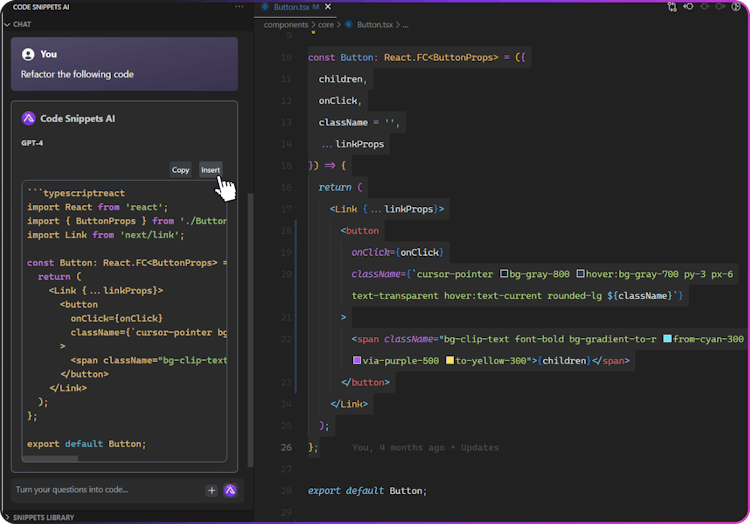This screenshot has width=750, height=524.
Task: Unfold the collapsed linkProps in Link tag
Action: pos(375,209)
